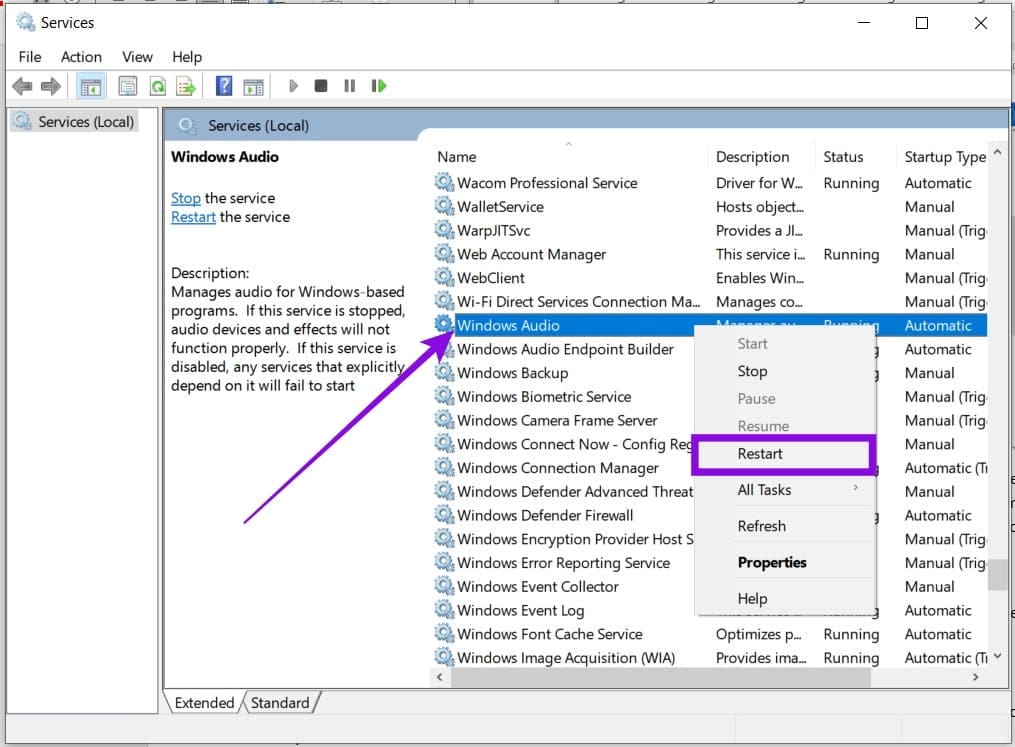The image size is (1015, 747).
Task: Click the horizontal scrollbar left arrow
Action: point(440,677)
